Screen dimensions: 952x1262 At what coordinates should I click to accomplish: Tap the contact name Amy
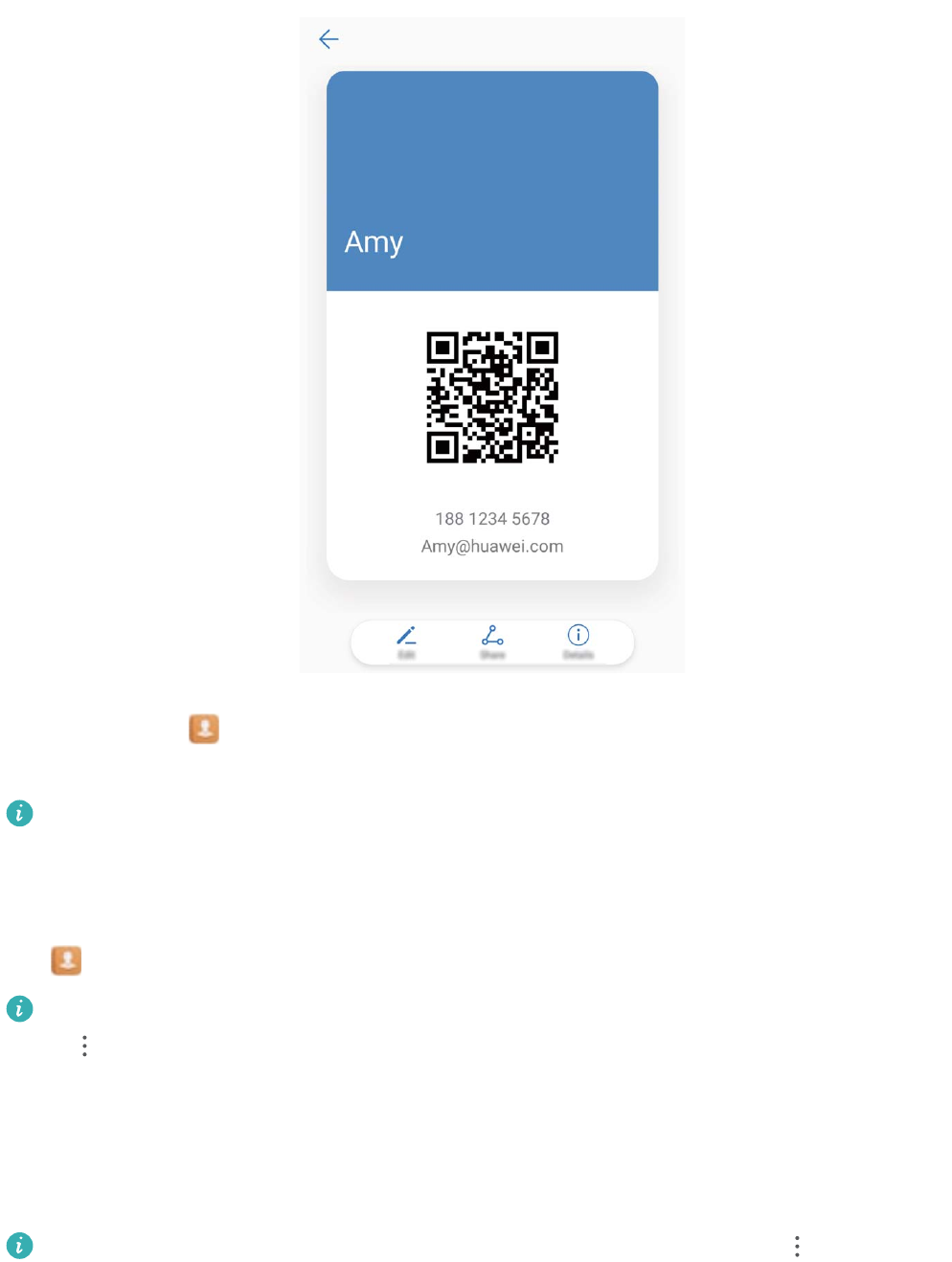point(374,242)
